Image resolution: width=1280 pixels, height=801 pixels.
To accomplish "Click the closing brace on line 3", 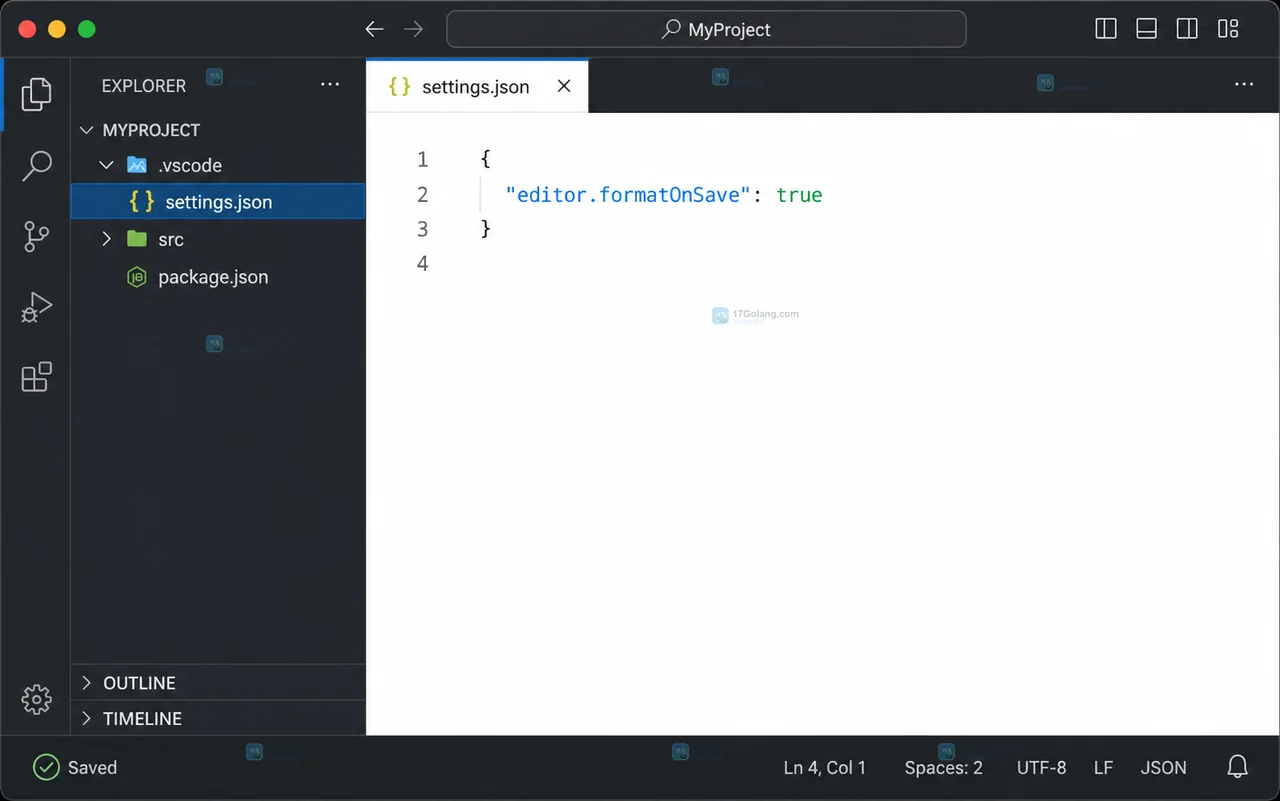I will (486, 229).
